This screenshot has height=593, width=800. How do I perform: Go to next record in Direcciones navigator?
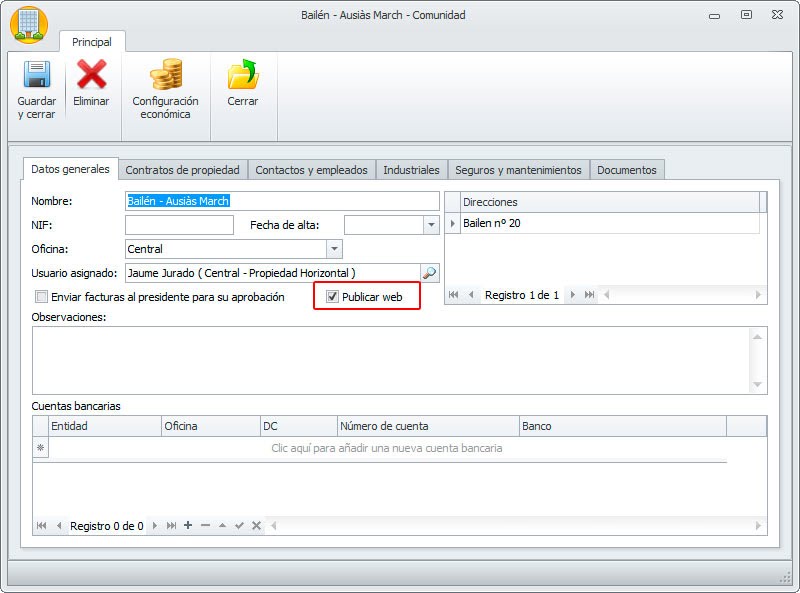point(572,294)
